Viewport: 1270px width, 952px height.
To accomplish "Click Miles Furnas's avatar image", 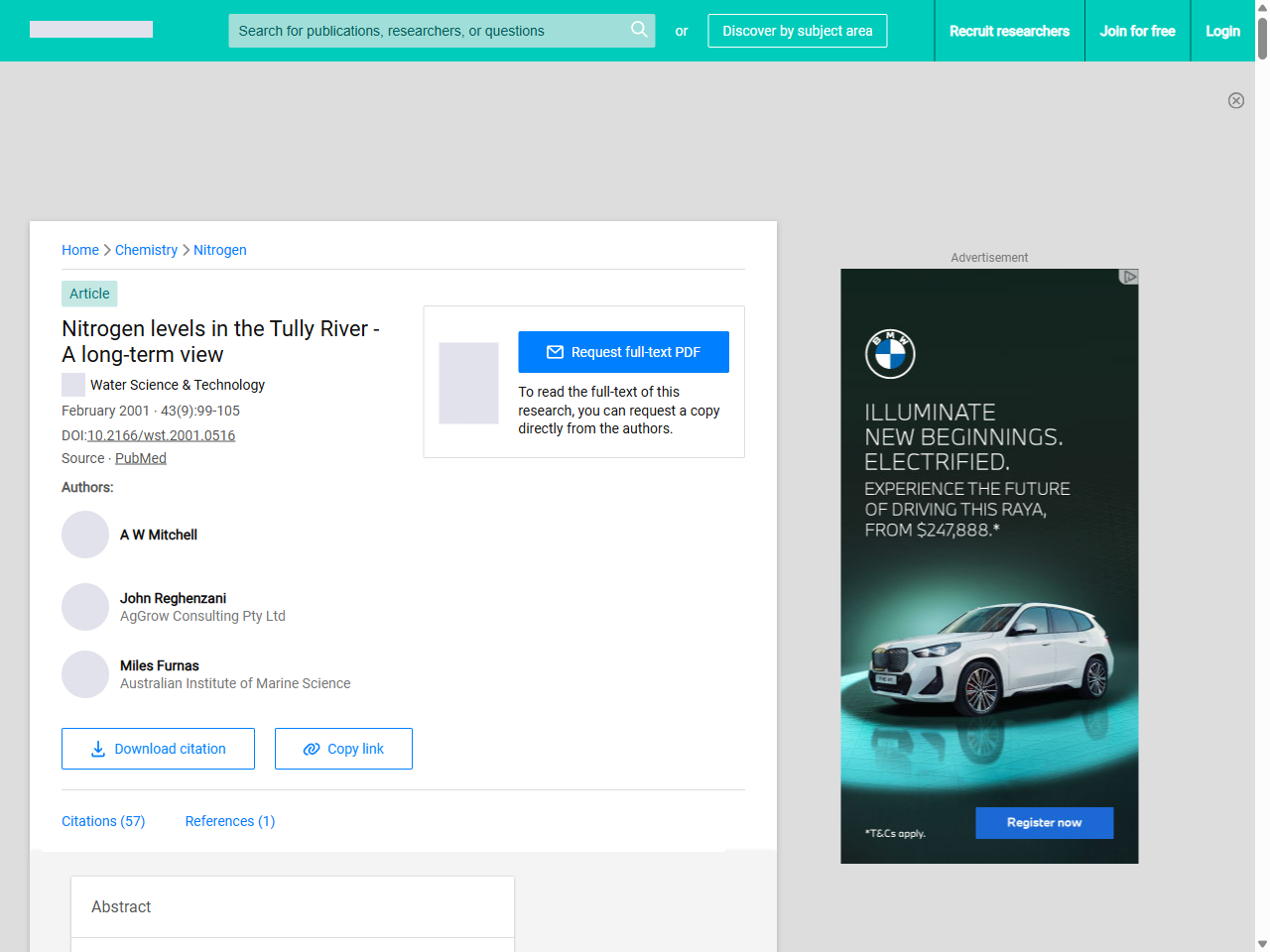I will click(85, 674).
